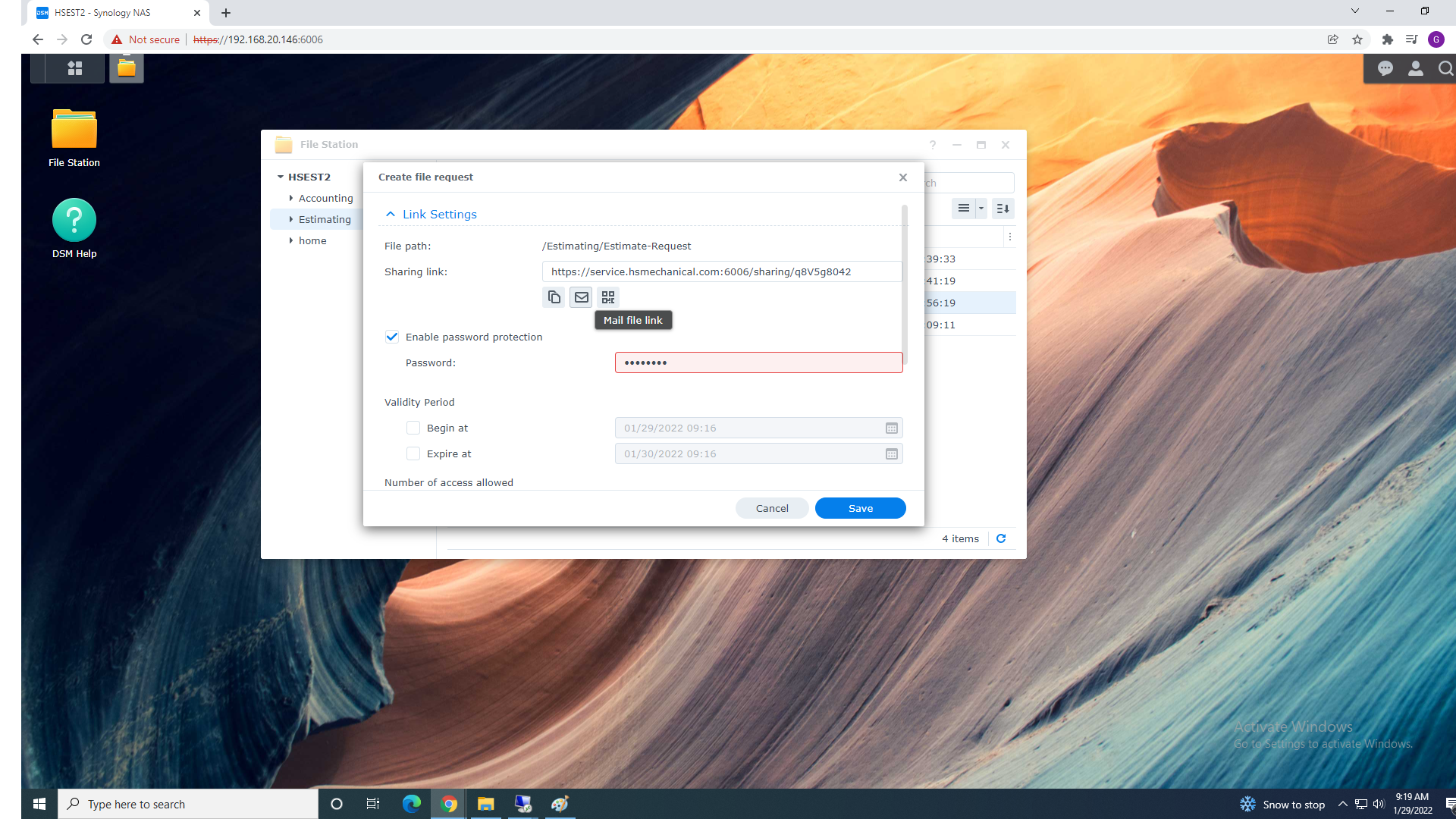Select the home shared folder

(x=312, y=240)
